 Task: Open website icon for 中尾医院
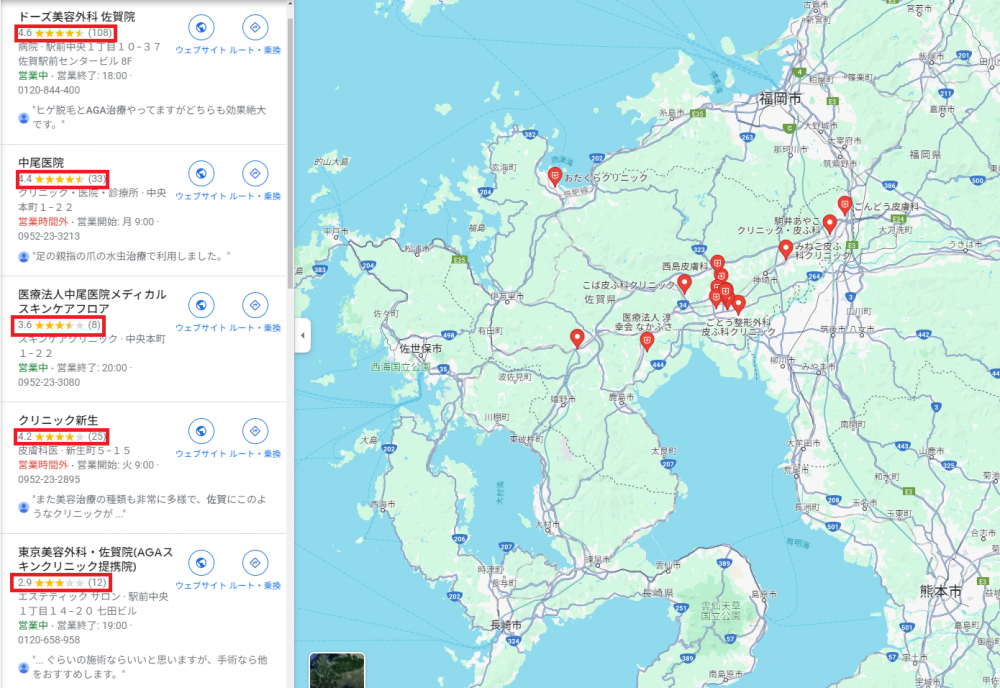201,173
